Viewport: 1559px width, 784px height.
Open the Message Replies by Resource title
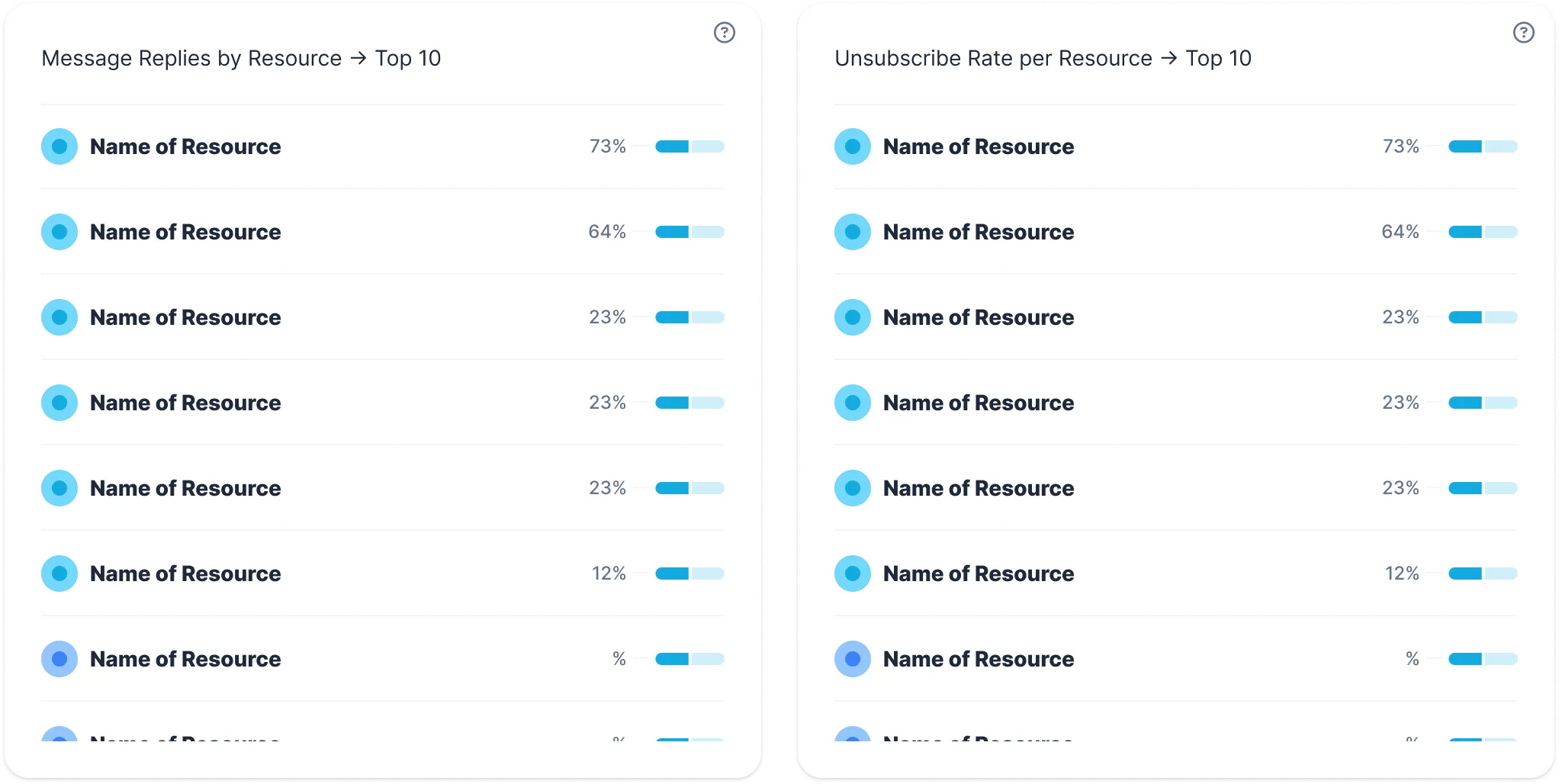(x=191, y=59)
